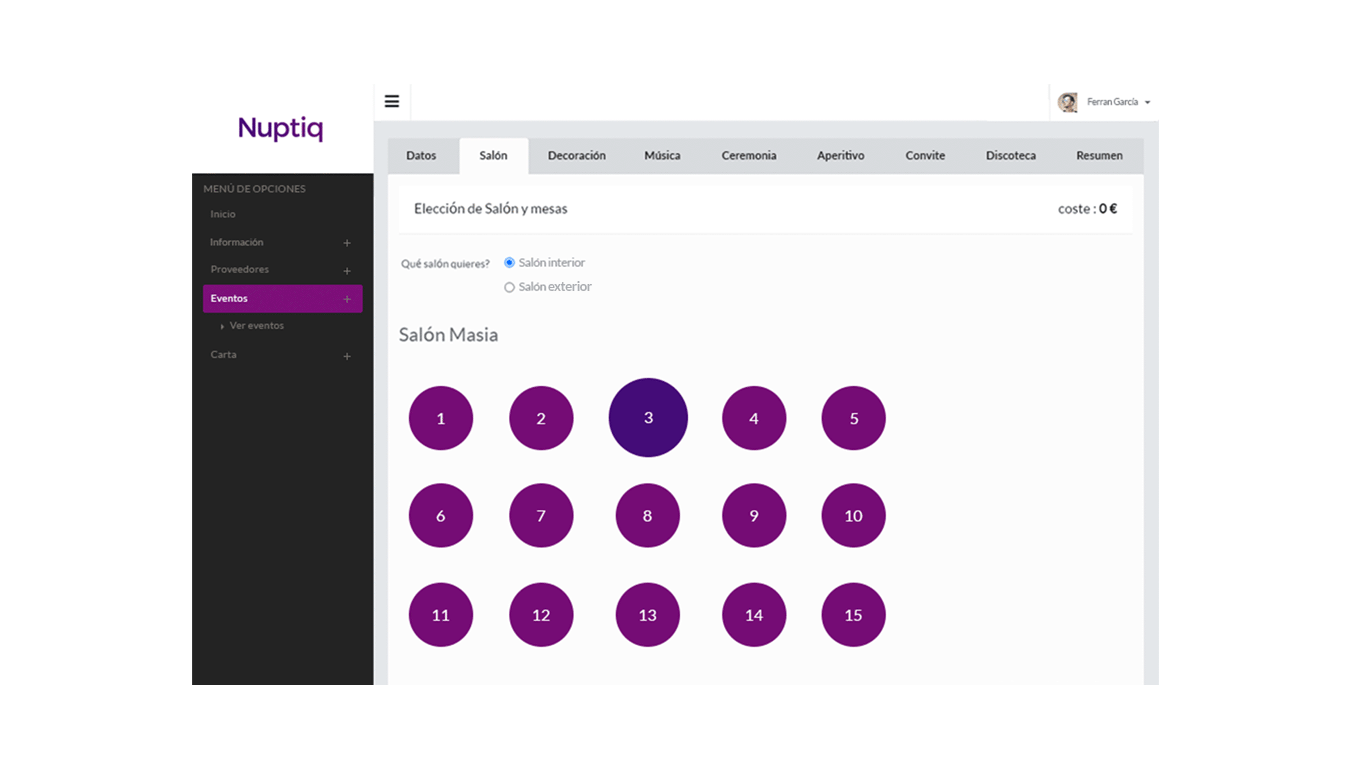Select table 15 in Salón Masia
Image resolution: width=1351 pixels, height=760 pixels.
tap(852, 614)
